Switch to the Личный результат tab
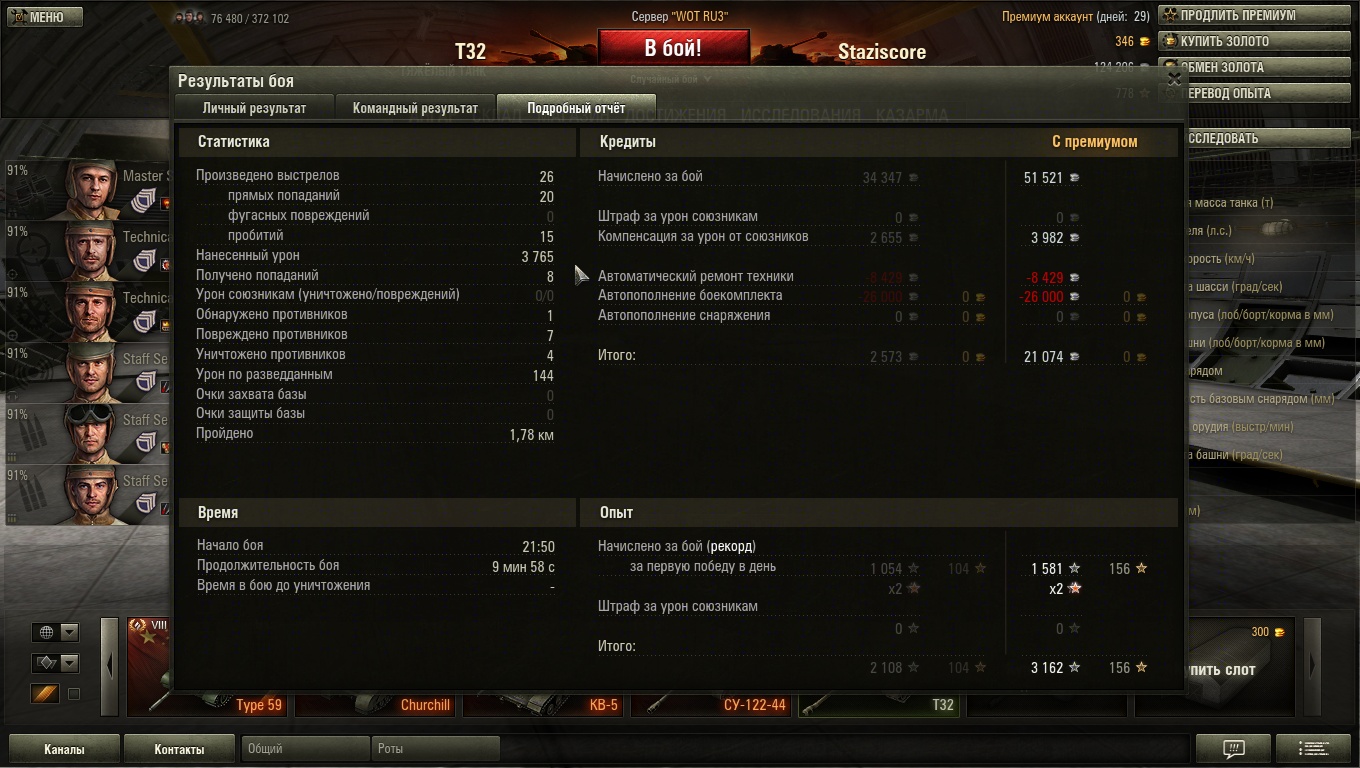Viewport: 1360px width, 768px height. coord(254,108)
